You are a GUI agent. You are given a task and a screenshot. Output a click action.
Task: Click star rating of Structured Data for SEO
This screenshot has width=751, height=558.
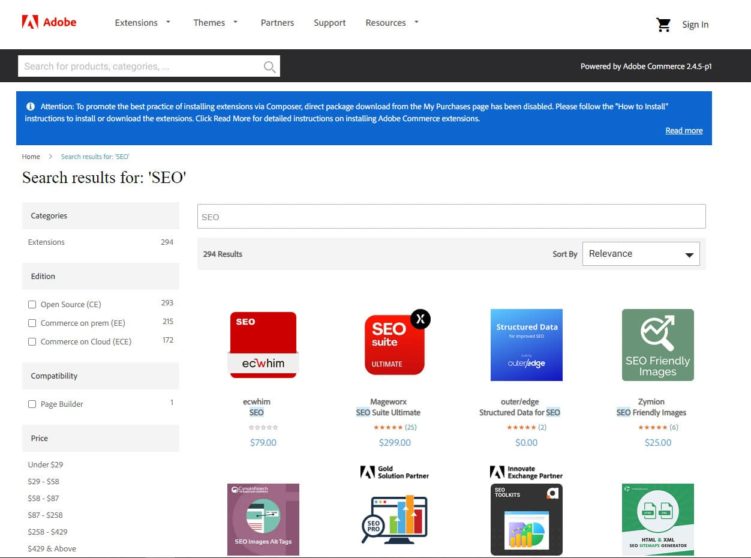click(521, 427)
